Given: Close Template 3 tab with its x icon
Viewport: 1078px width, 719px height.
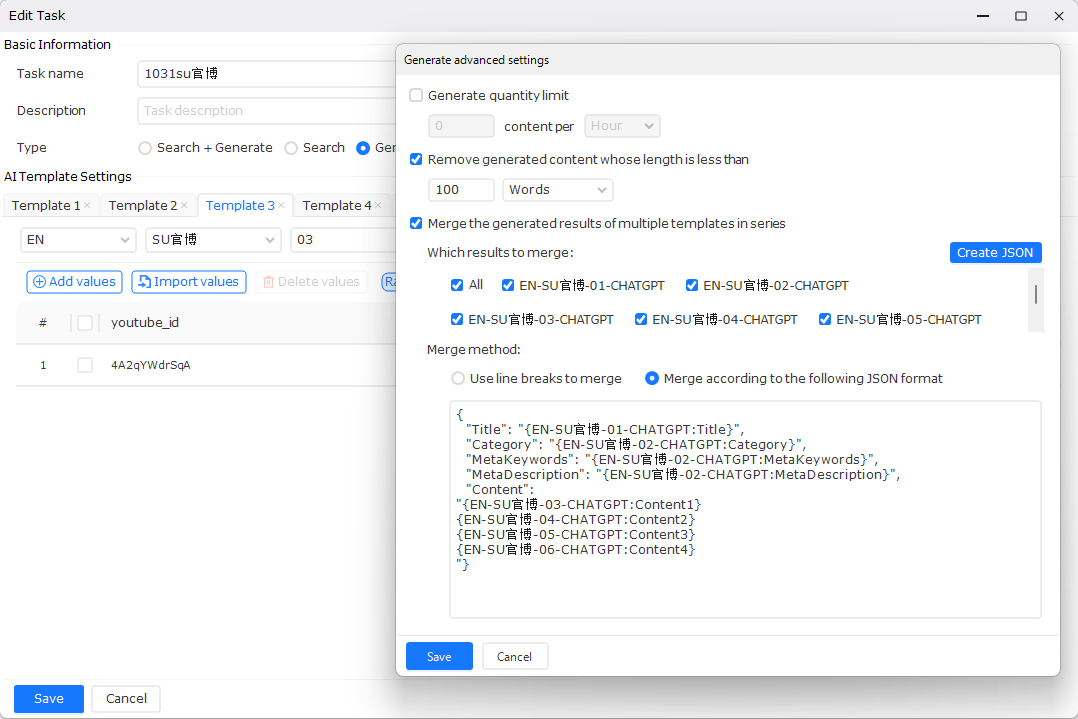Looking at the screenshot, I should (281, 206).
